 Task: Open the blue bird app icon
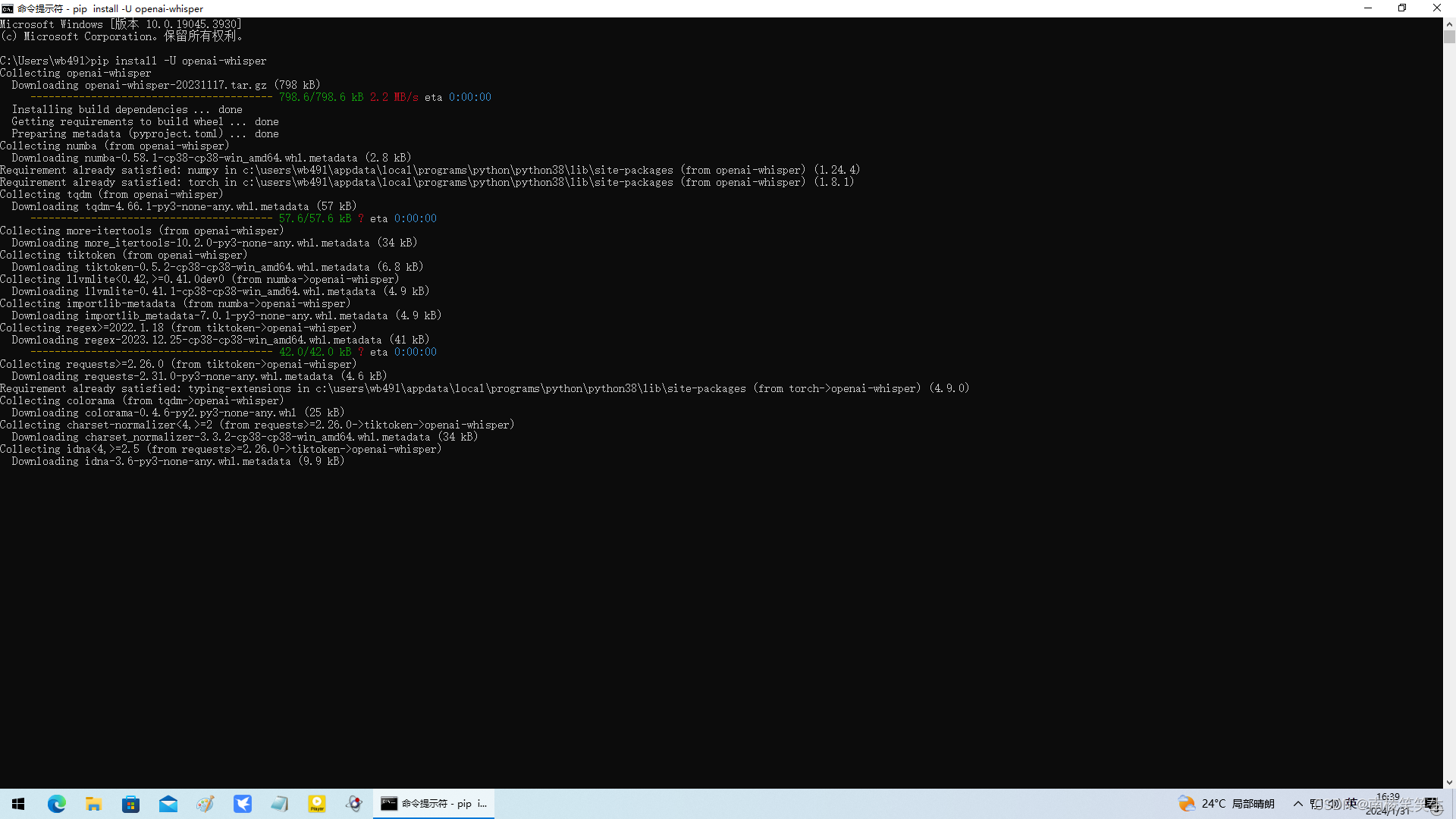click(x=243, y=804)
